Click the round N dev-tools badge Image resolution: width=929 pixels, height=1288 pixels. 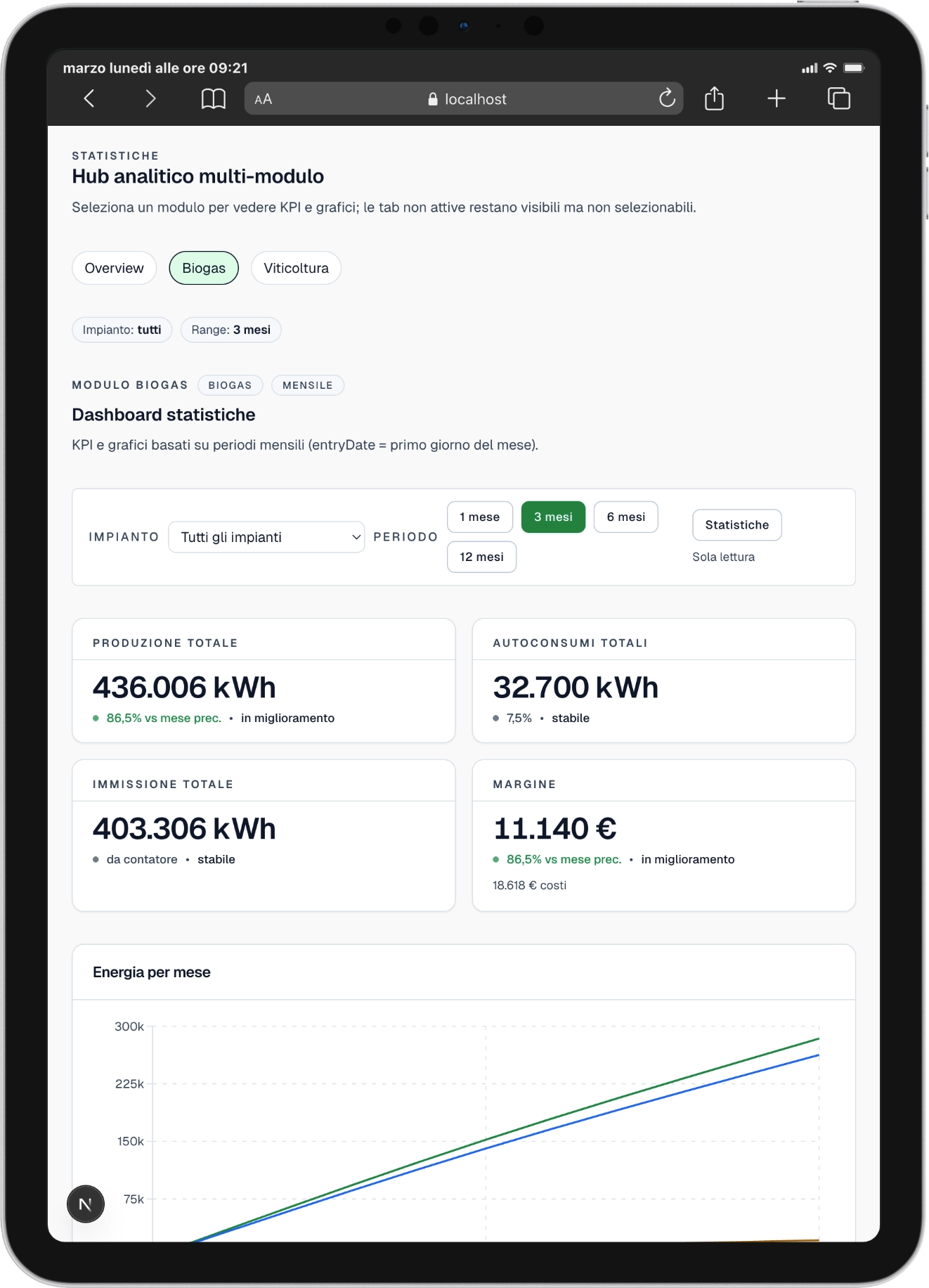click(86, 1204)
